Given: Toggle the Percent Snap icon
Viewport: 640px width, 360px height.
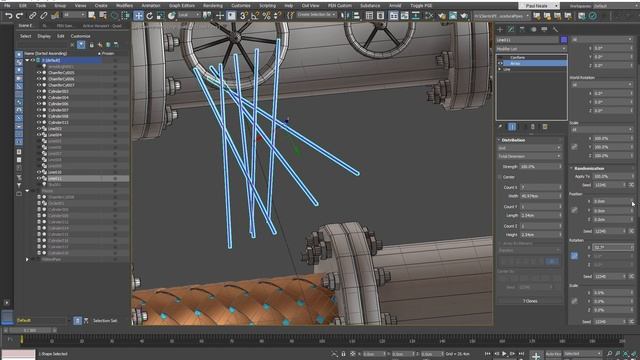Looking at the screenshot, I should (266, 16).
